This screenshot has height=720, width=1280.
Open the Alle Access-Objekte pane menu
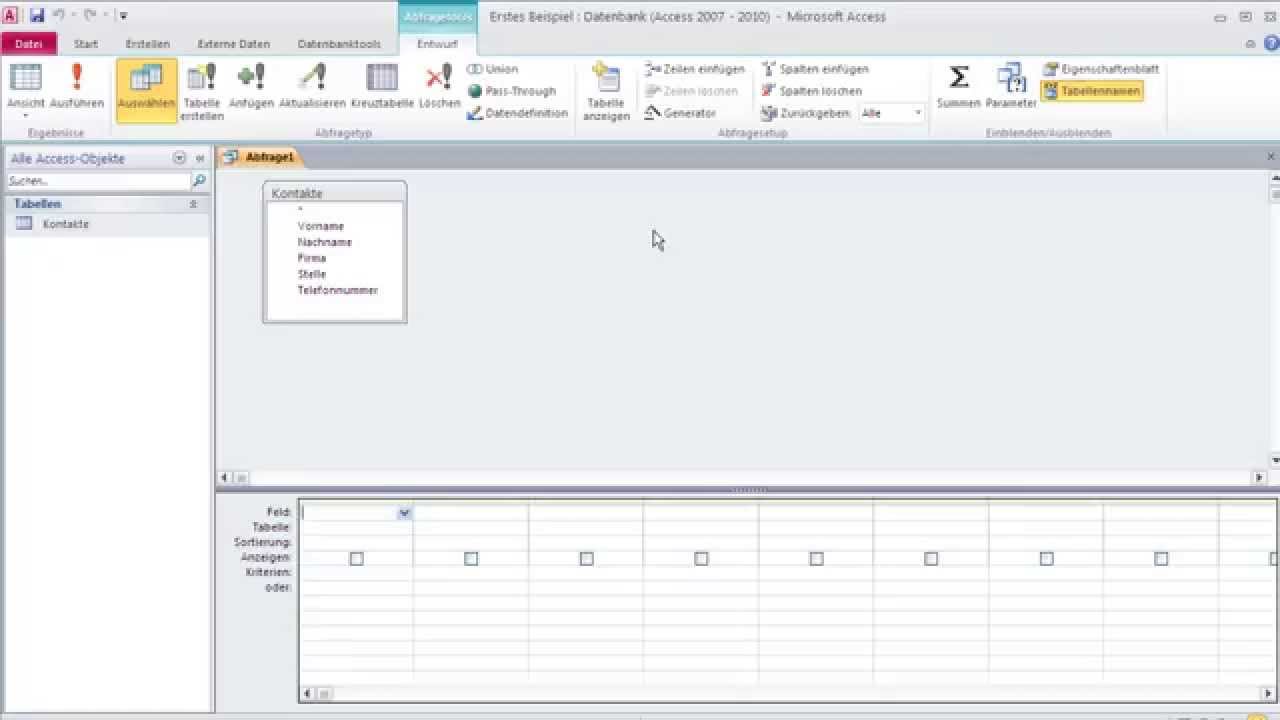[179, 158]
